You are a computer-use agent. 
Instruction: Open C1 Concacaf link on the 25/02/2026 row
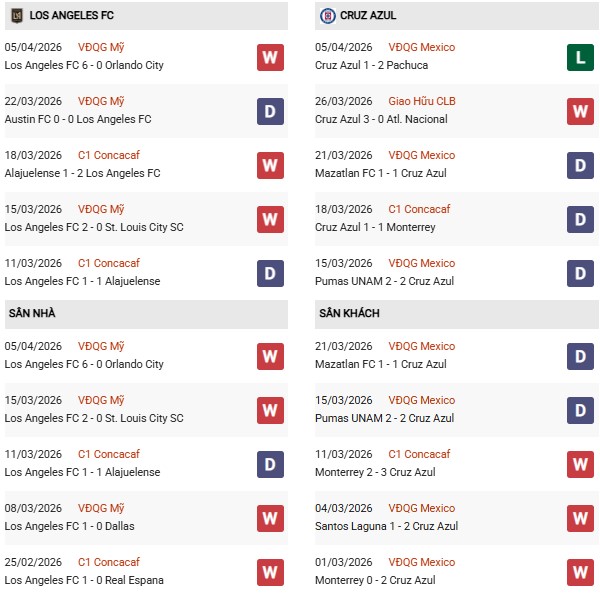click(x=109, y=562)
